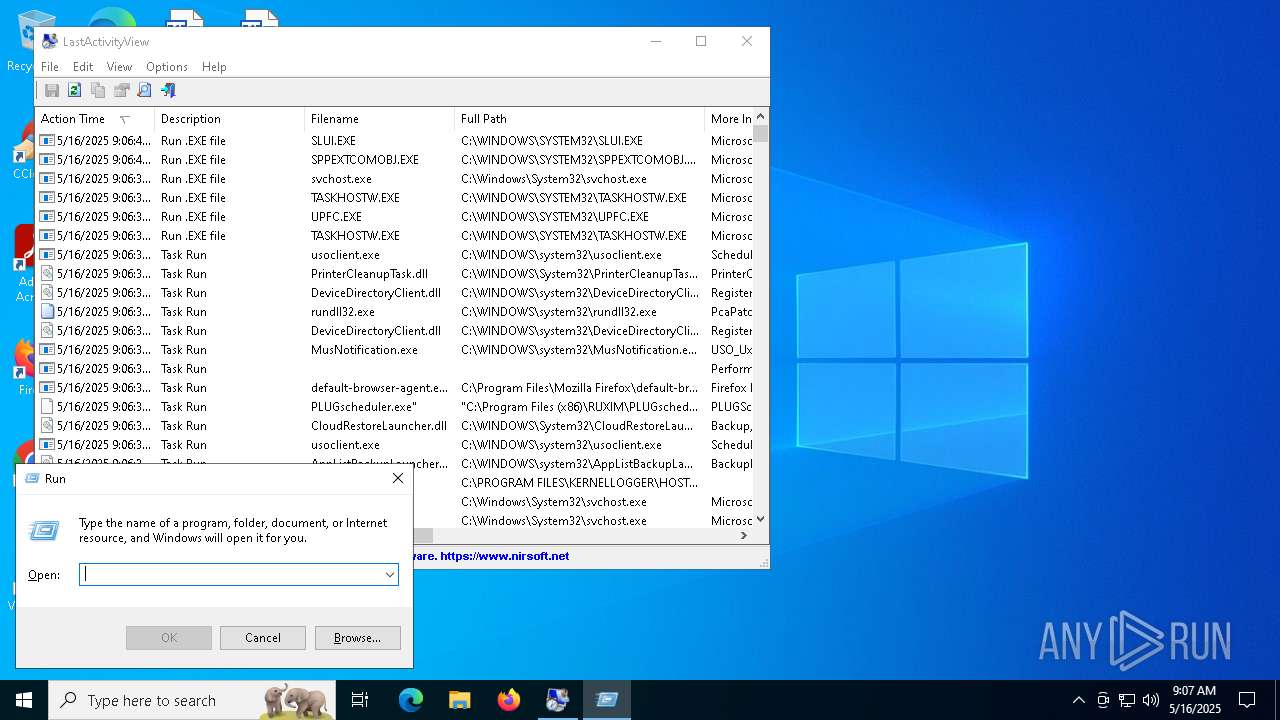
Task: Click the icon of the SLUI.EXE row
Action: 47,141
